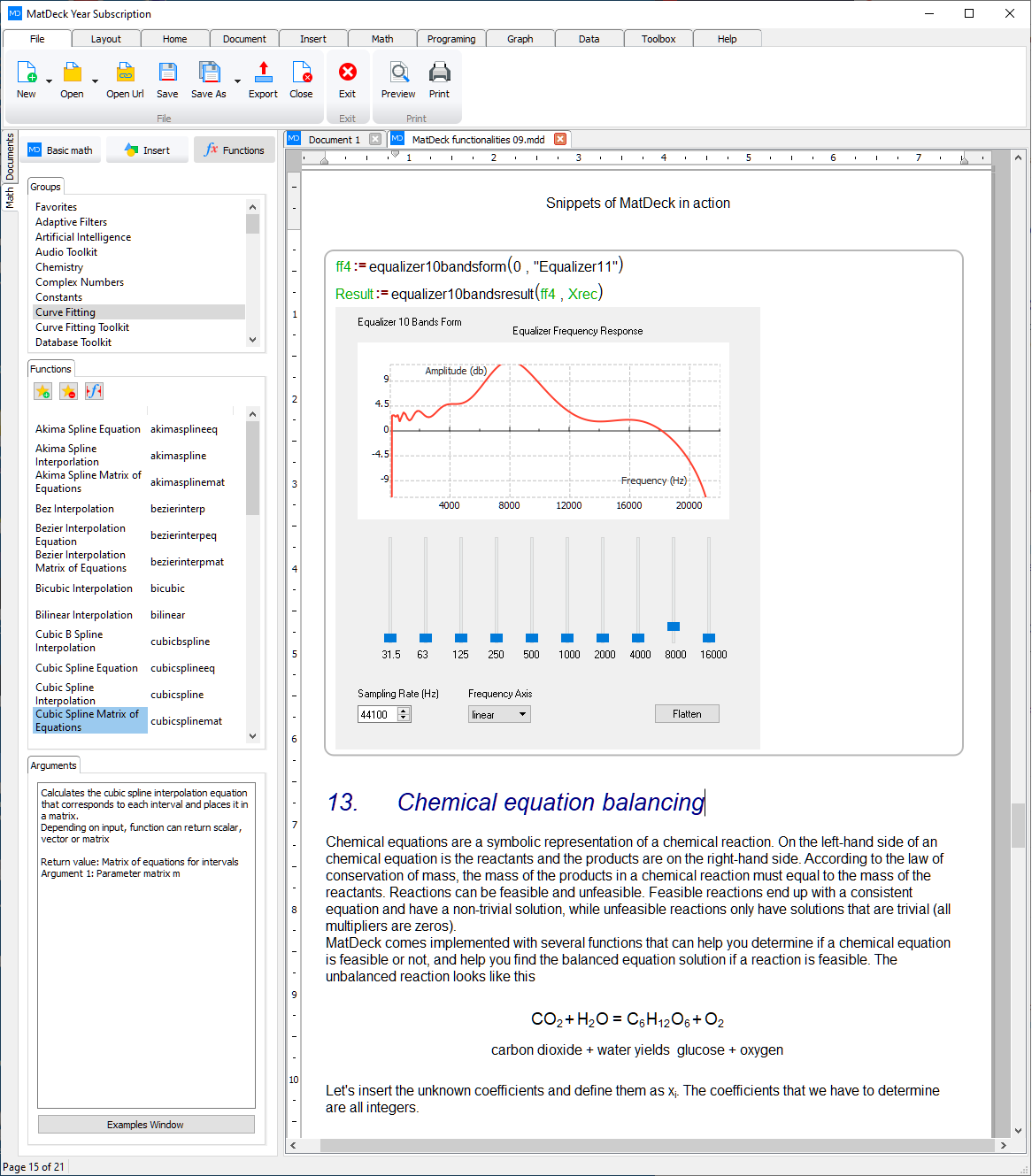The image size is (1032, 1176).
Task: Switch to the Insert panel
Action: 147,150
